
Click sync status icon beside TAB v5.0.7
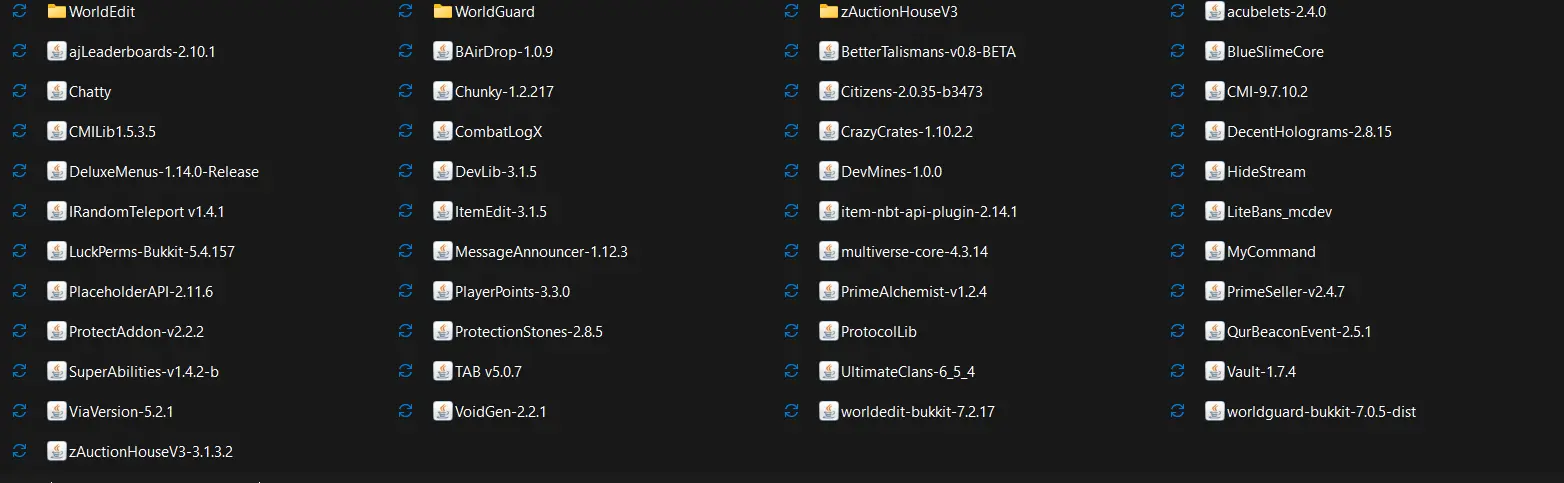click(405, 371)
